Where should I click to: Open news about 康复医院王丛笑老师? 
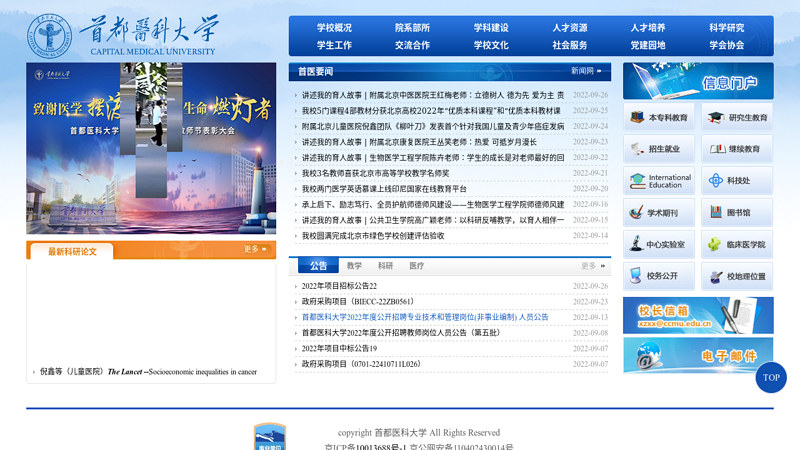(x=419, y=142)
